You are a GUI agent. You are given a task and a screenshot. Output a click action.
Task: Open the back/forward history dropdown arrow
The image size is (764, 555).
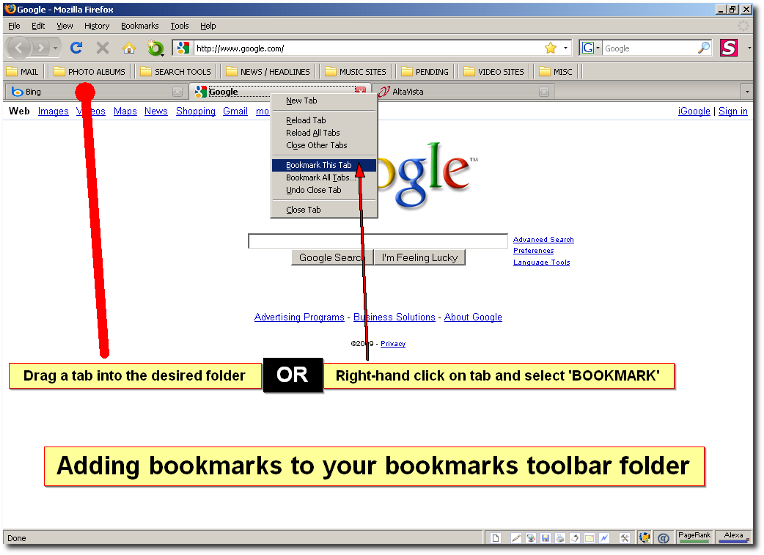coord(56,48)
